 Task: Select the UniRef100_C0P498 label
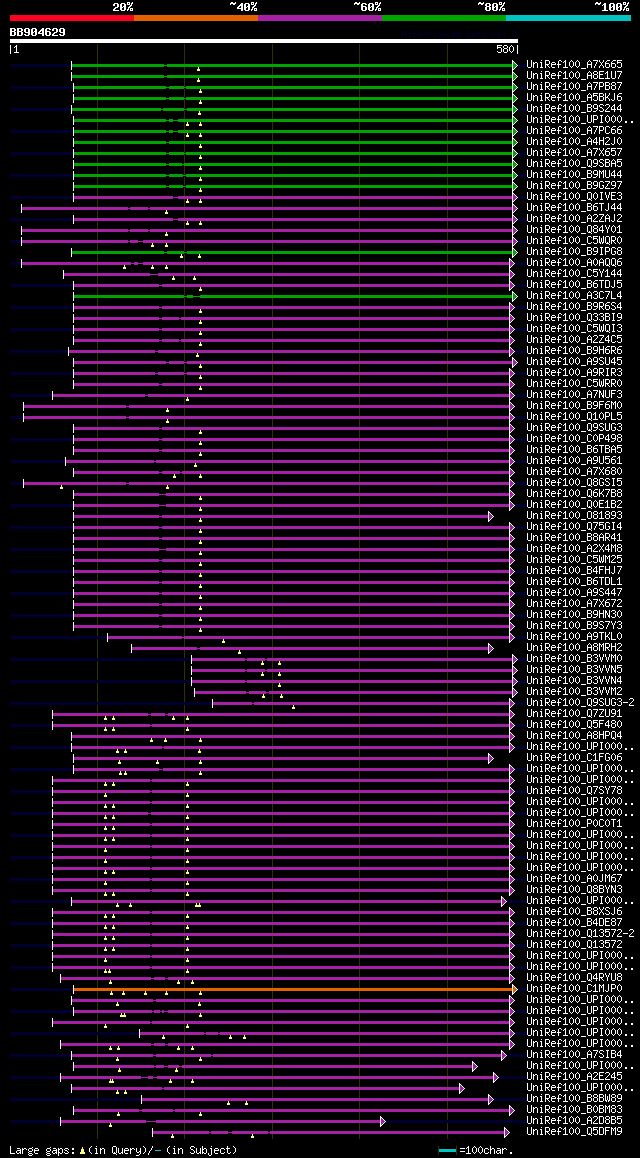point(574,439)
